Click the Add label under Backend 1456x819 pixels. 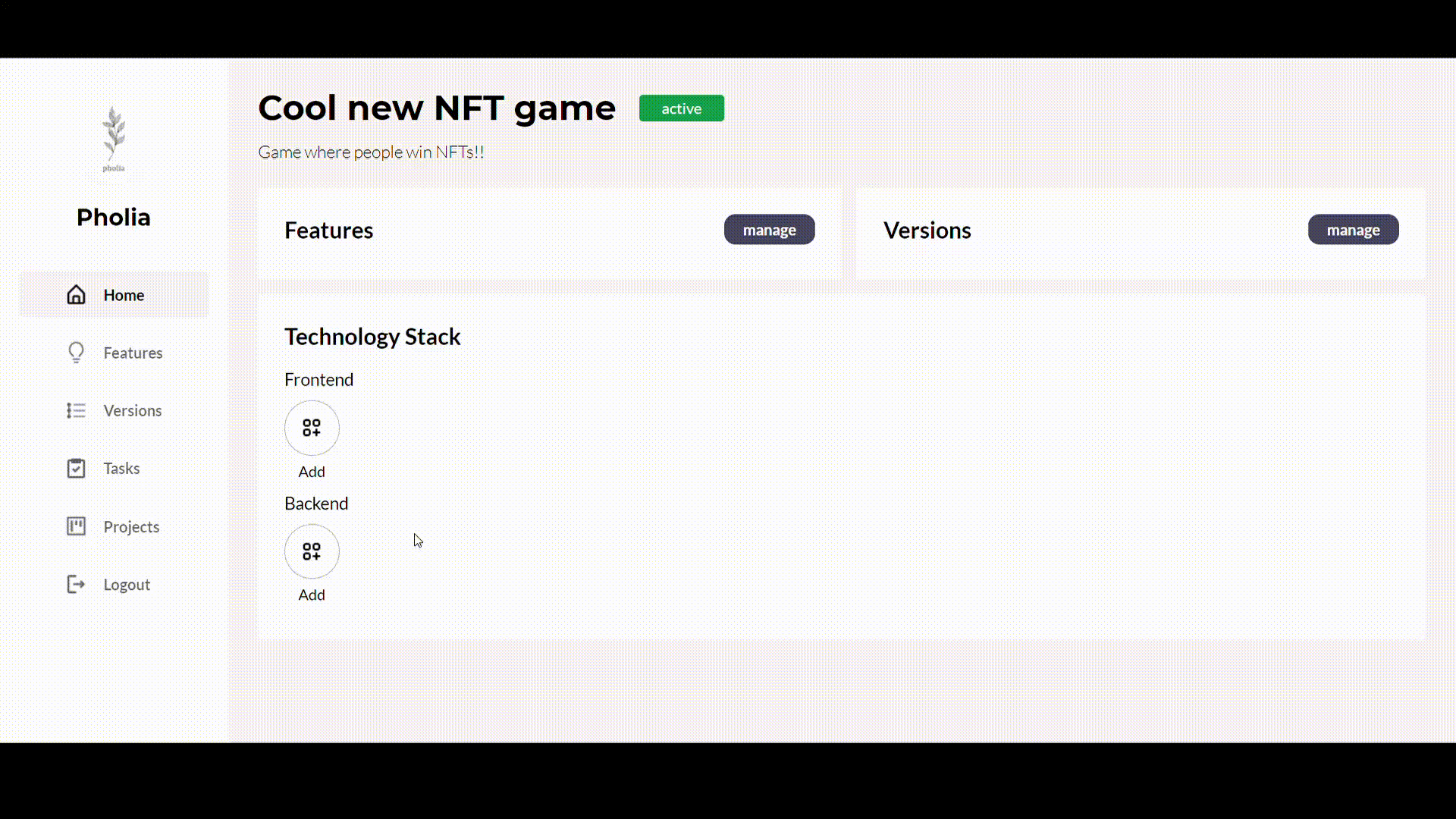(312, 595)
